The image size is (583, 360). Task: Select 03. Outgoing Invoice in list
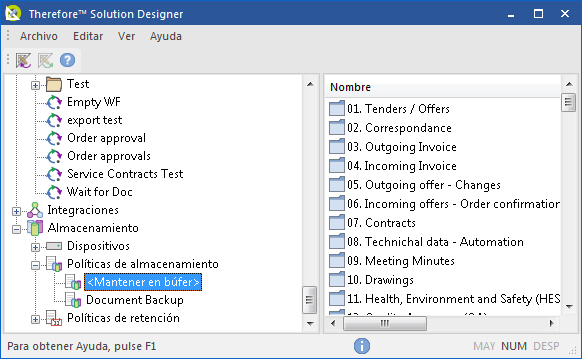[x=402, y=147]
